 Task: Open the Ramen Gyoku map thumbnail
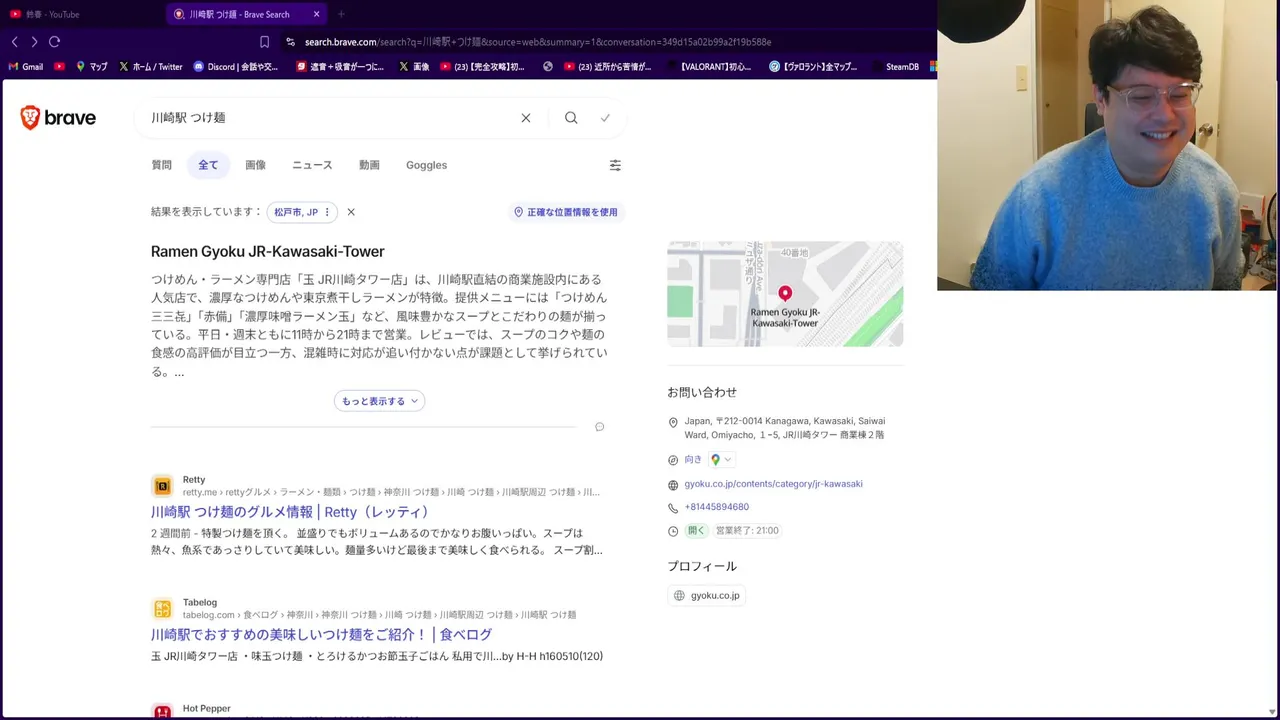click(x=785, y=294)
